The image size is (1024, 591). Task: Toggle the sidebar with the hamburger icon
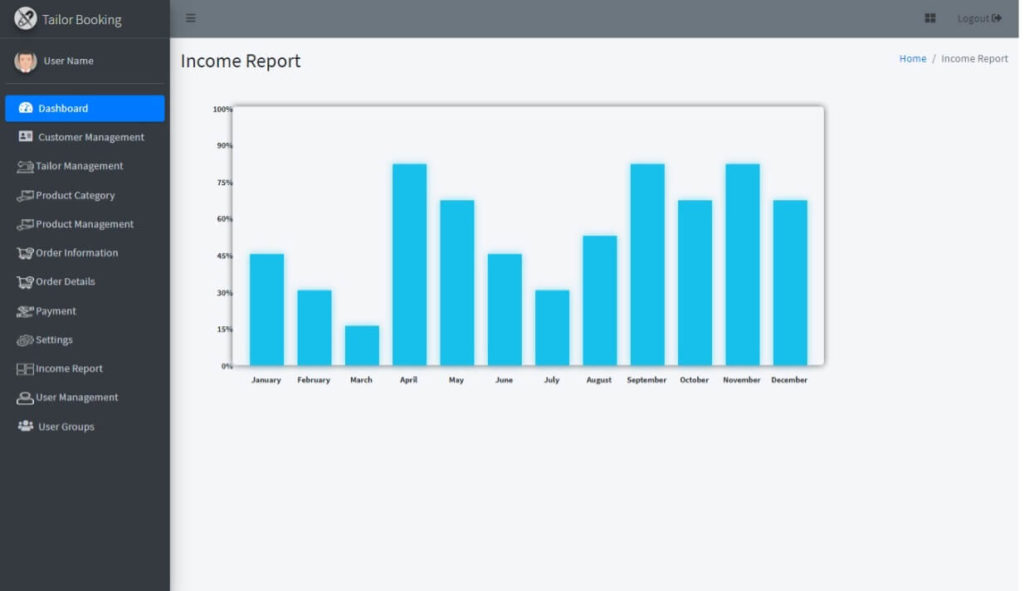point(190,17)
